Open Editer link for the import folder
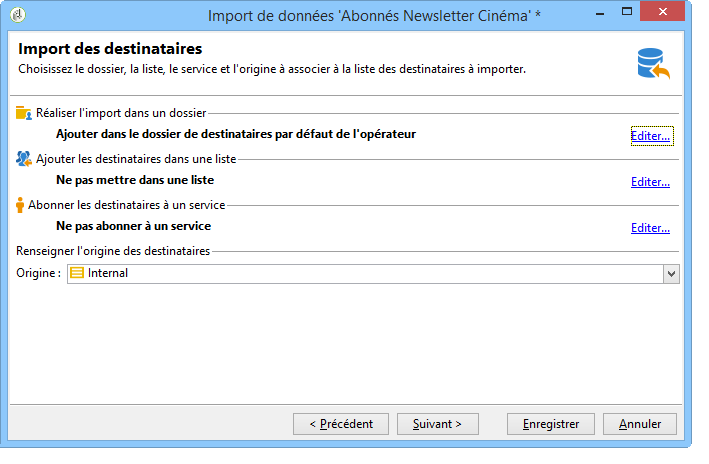Viewport: 709px width, 464px height. coord(650,136)
